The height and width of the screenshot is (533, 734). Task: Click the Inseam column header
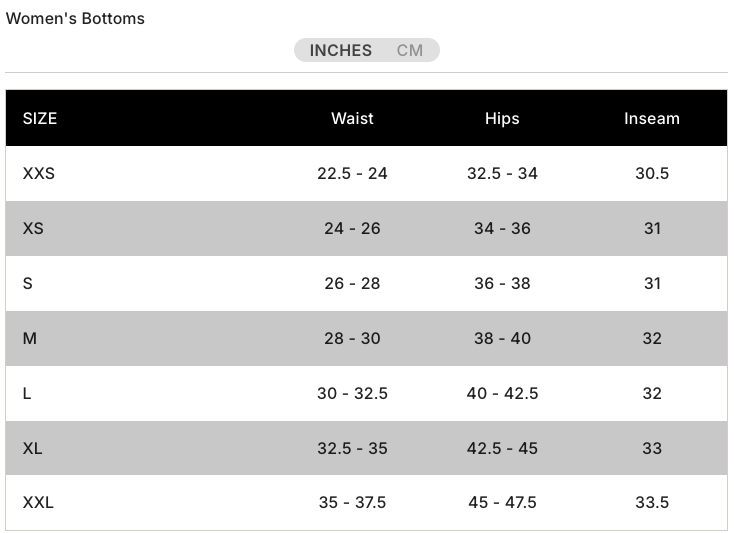[652, 118]
